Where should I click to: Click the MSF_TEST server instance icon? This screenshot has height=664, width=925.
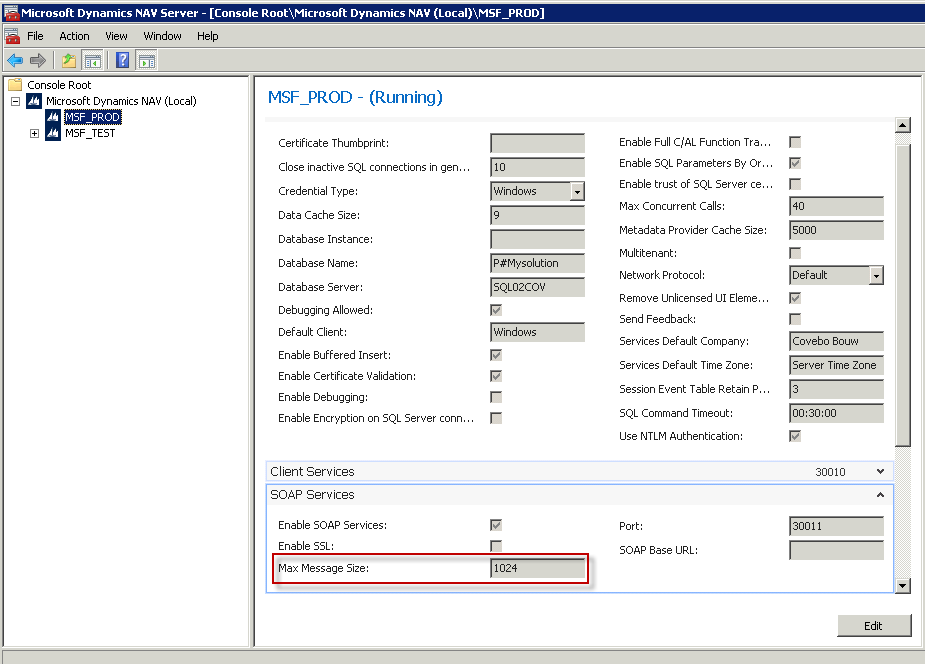click(51, 133)
